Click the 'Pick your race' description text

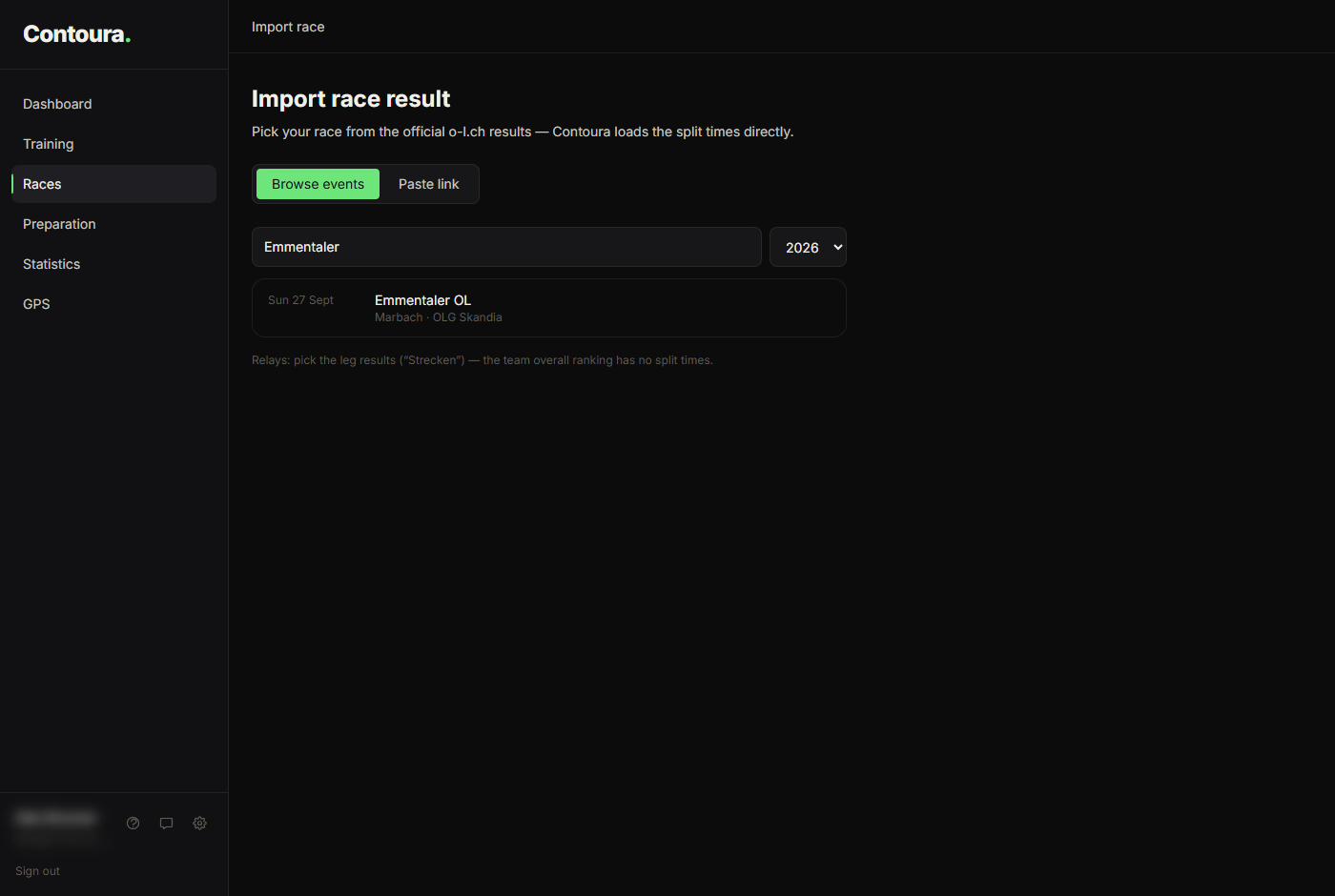click(523, 132)
